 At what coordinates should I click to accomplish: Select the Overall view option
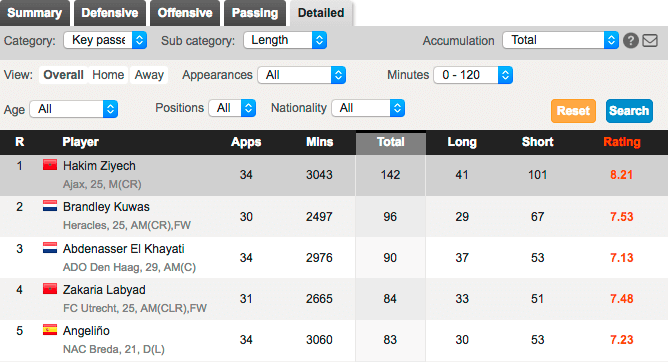click(63, 75)
